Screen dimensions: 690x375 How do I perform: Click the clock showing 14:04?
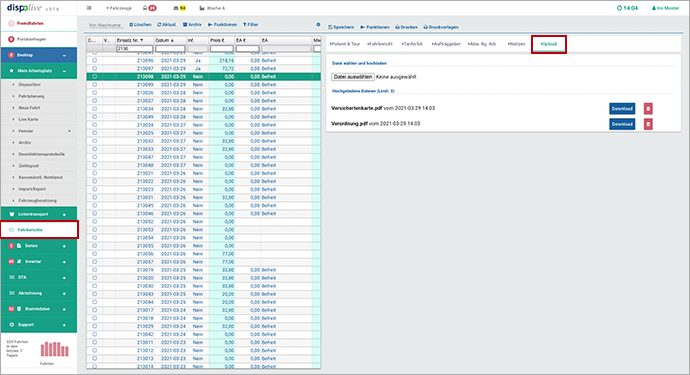(x=627, y=8)
